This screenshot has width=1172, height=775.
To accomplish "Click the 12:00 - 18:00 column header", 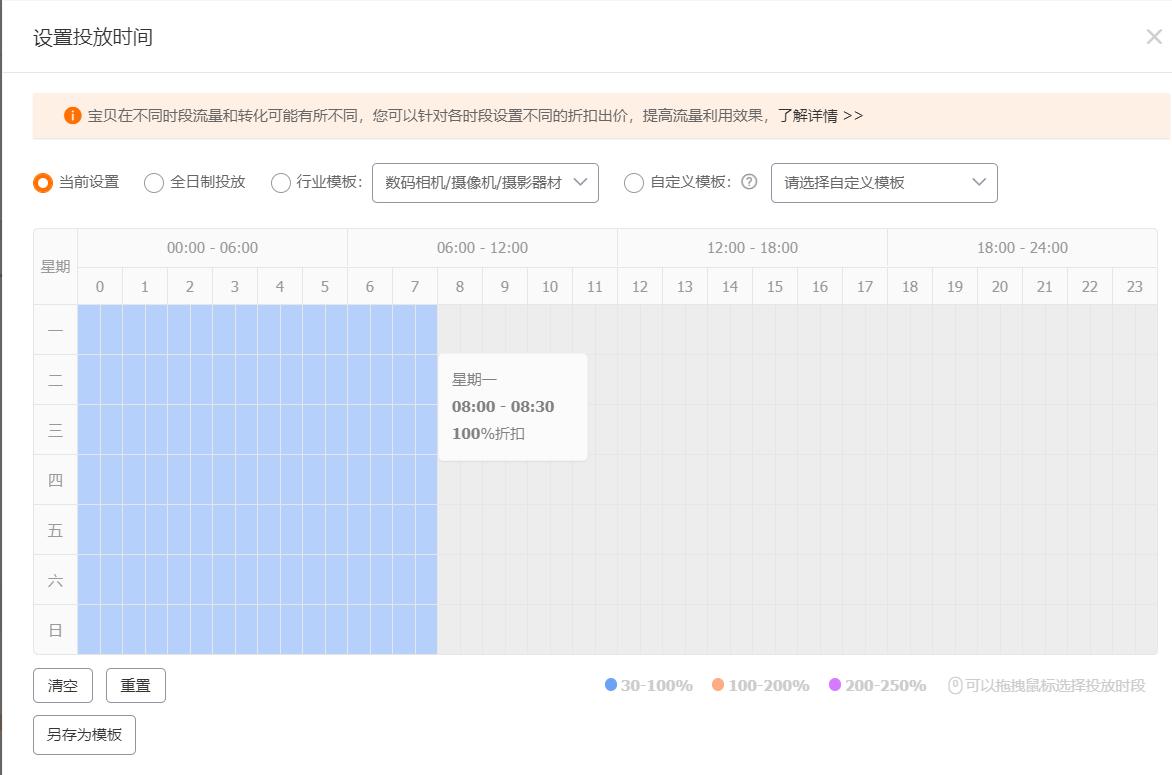I will 751,247.
